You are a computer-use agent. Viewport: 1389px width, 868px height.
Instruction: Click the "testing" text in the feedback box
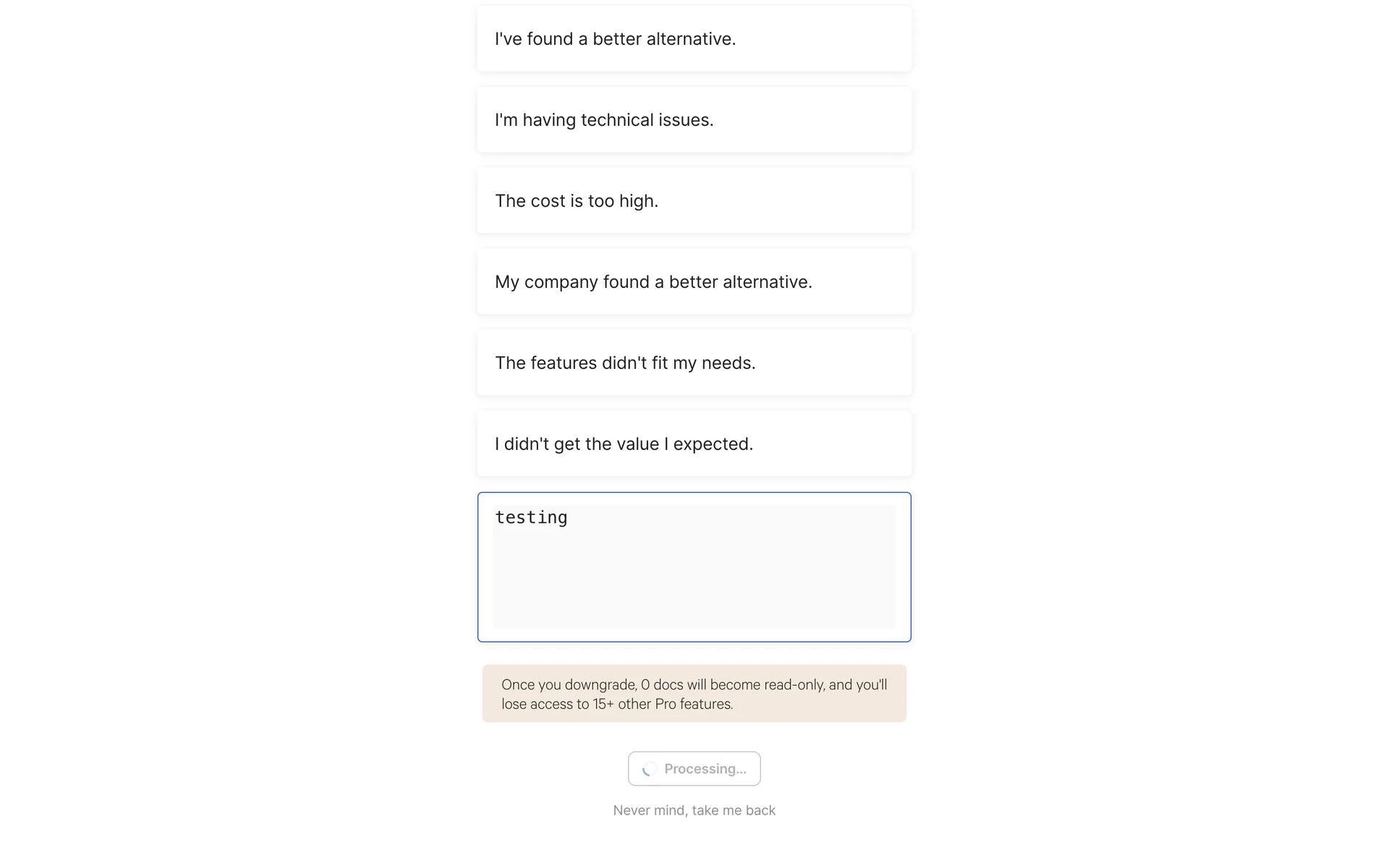point(531,518)
